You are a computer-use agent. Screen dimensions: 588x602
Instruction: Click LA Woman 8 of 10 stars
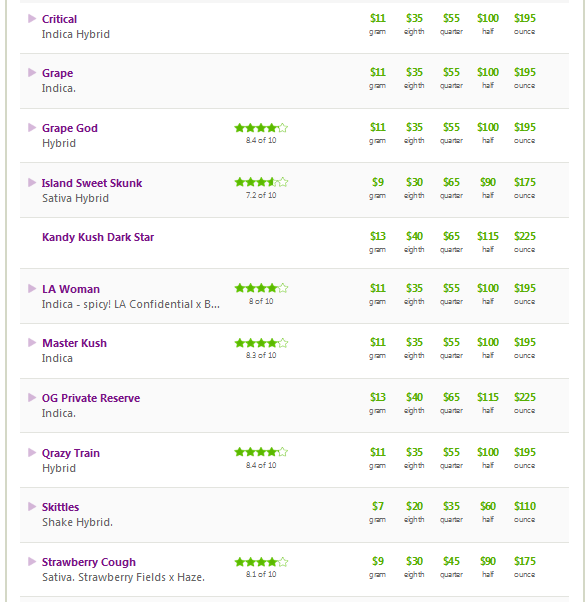coord(261,288)
